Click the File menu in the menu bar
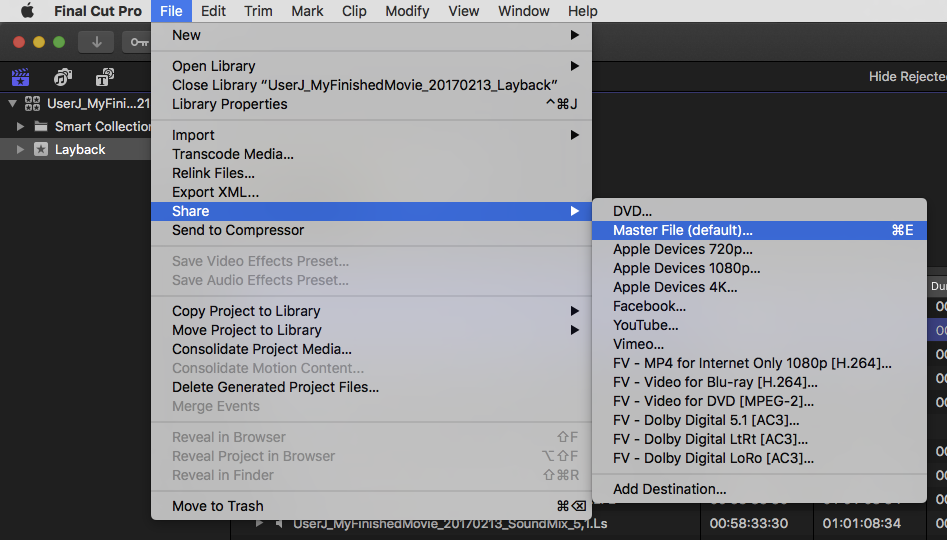 coord(171,11)
